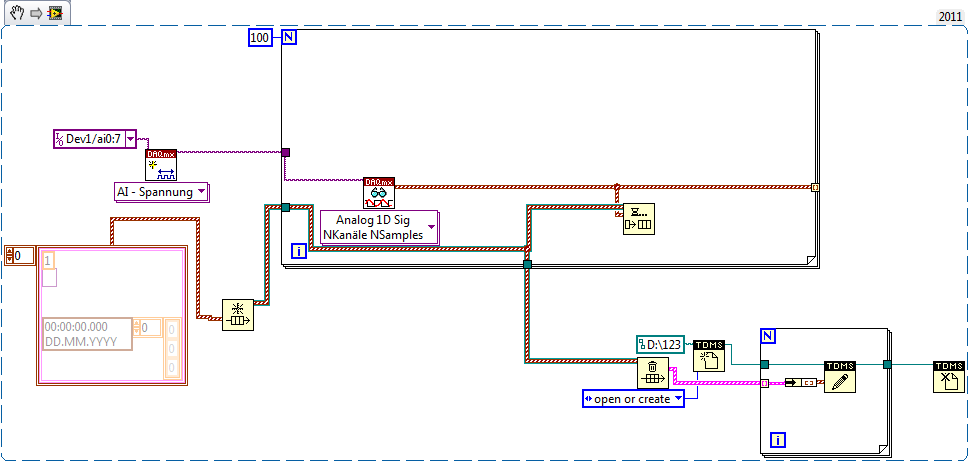Click the teal TDMS tunnel on second loop right
Viewport: 969px width, 462px height.
[x=887, y=364]
